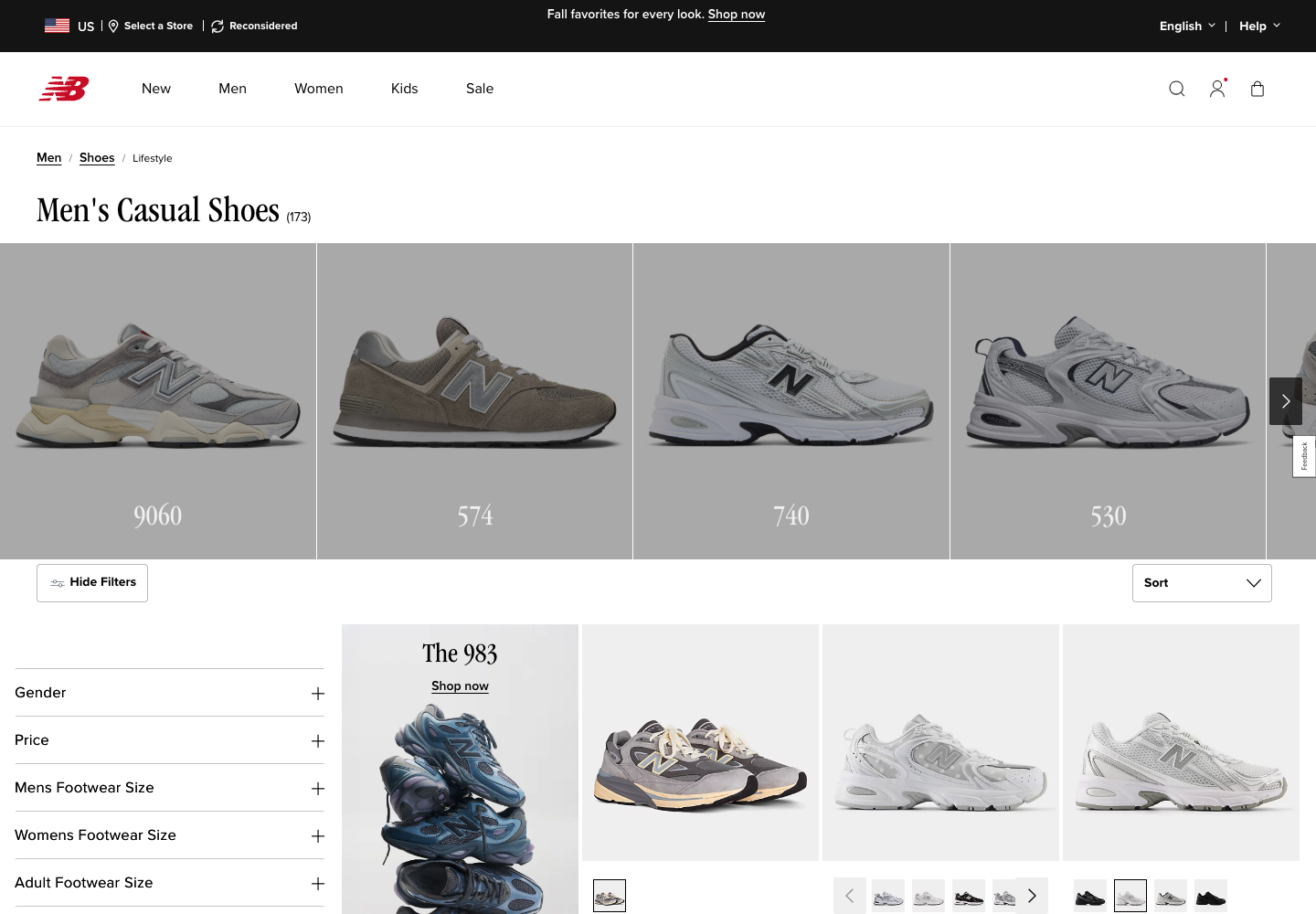Viewport: 1316px width, 914px height.
Task: Open the Men menu
Action: (x=232, y=89)
